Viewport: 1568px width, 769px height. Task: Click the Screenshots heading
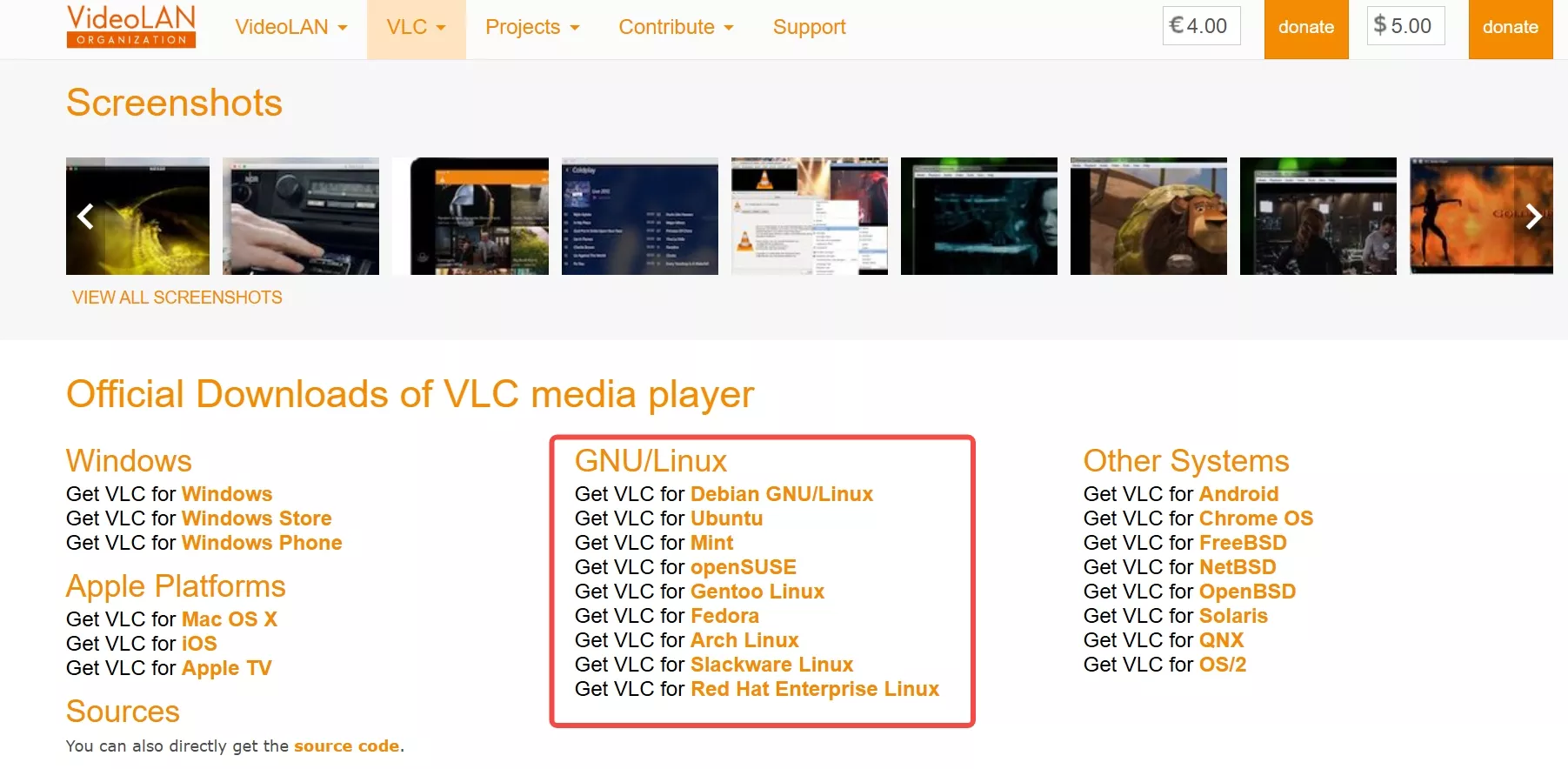click(174, 103)
